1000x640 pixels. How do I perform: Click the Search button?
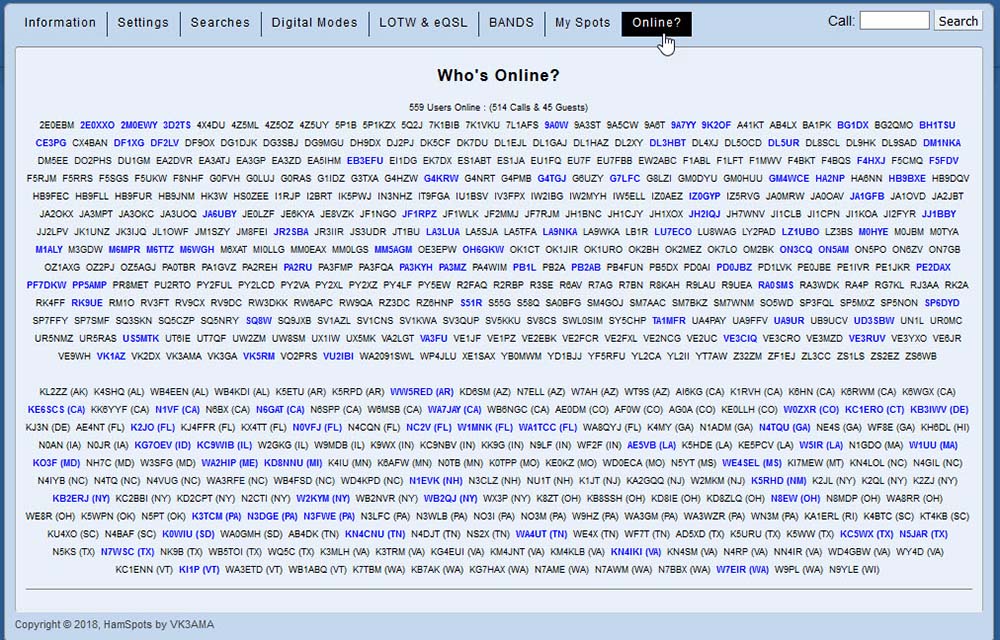click(x=958, y=21)
